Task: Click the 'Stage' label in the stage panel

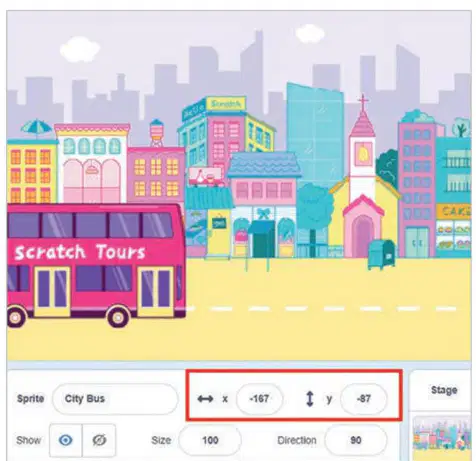Action: 444,390
